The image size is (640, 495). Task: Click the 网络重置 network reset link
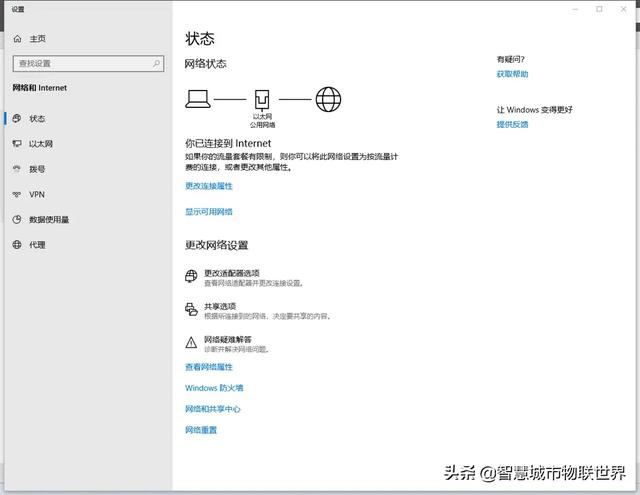tap(200, 430)
